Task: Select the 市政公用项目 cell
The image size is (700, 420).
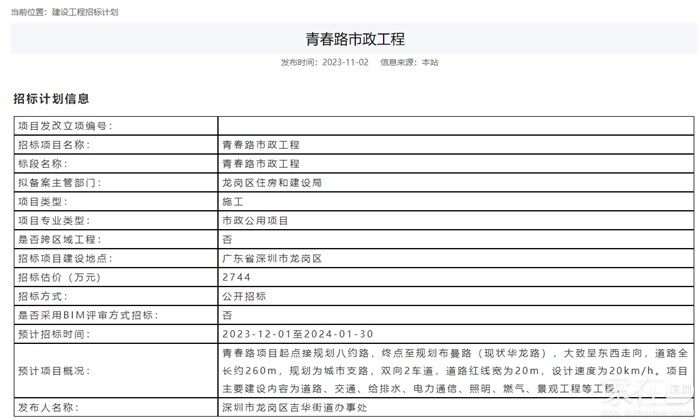Action: [x=255, y=220]
